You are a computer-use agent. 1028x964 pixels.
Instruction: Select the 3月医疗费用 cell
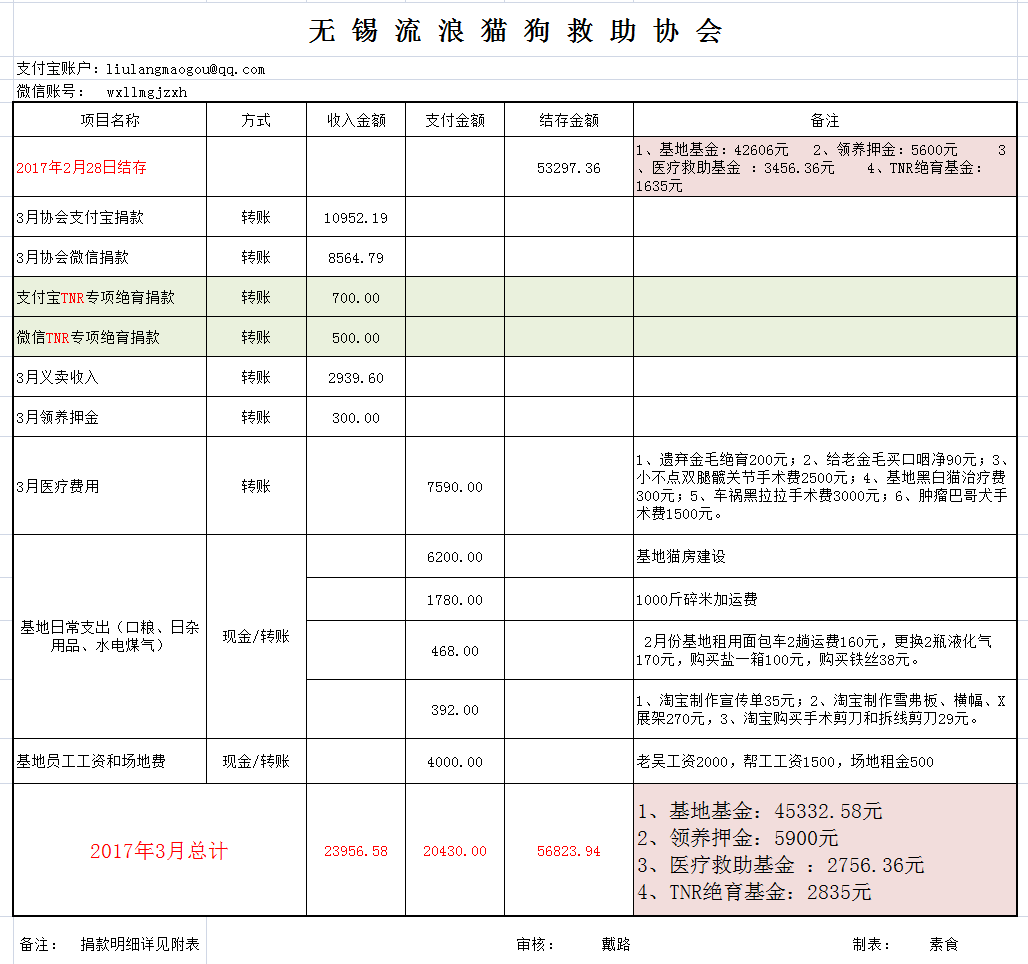[x=110, y=486]
